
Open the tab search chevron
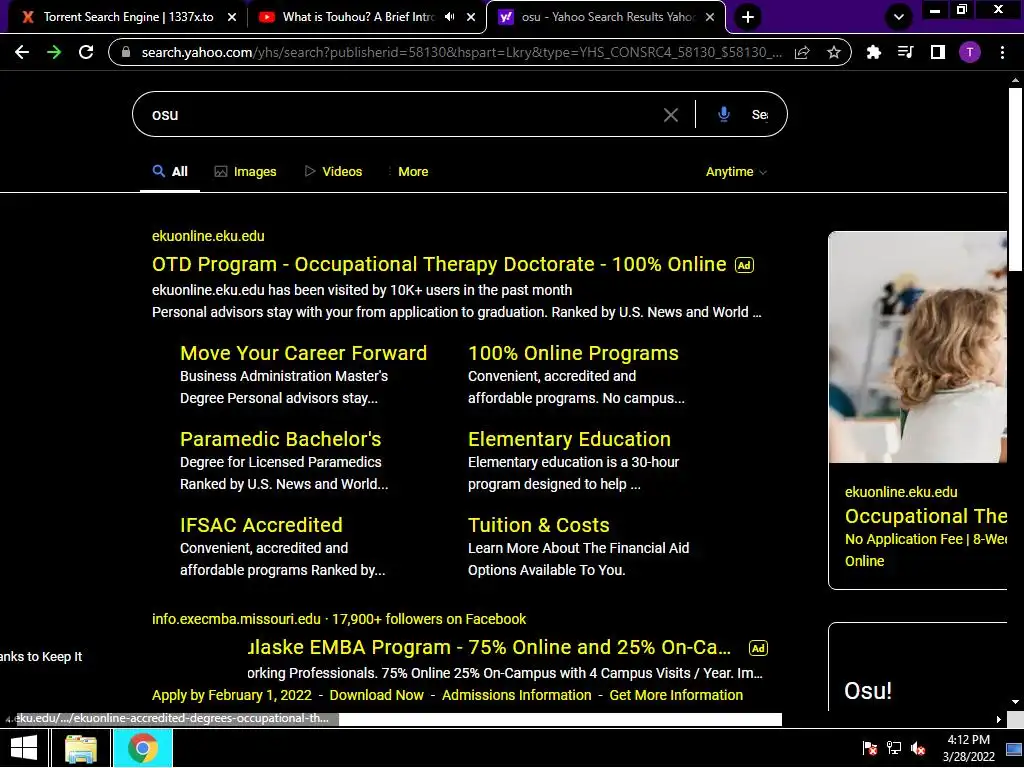(899, 17)
